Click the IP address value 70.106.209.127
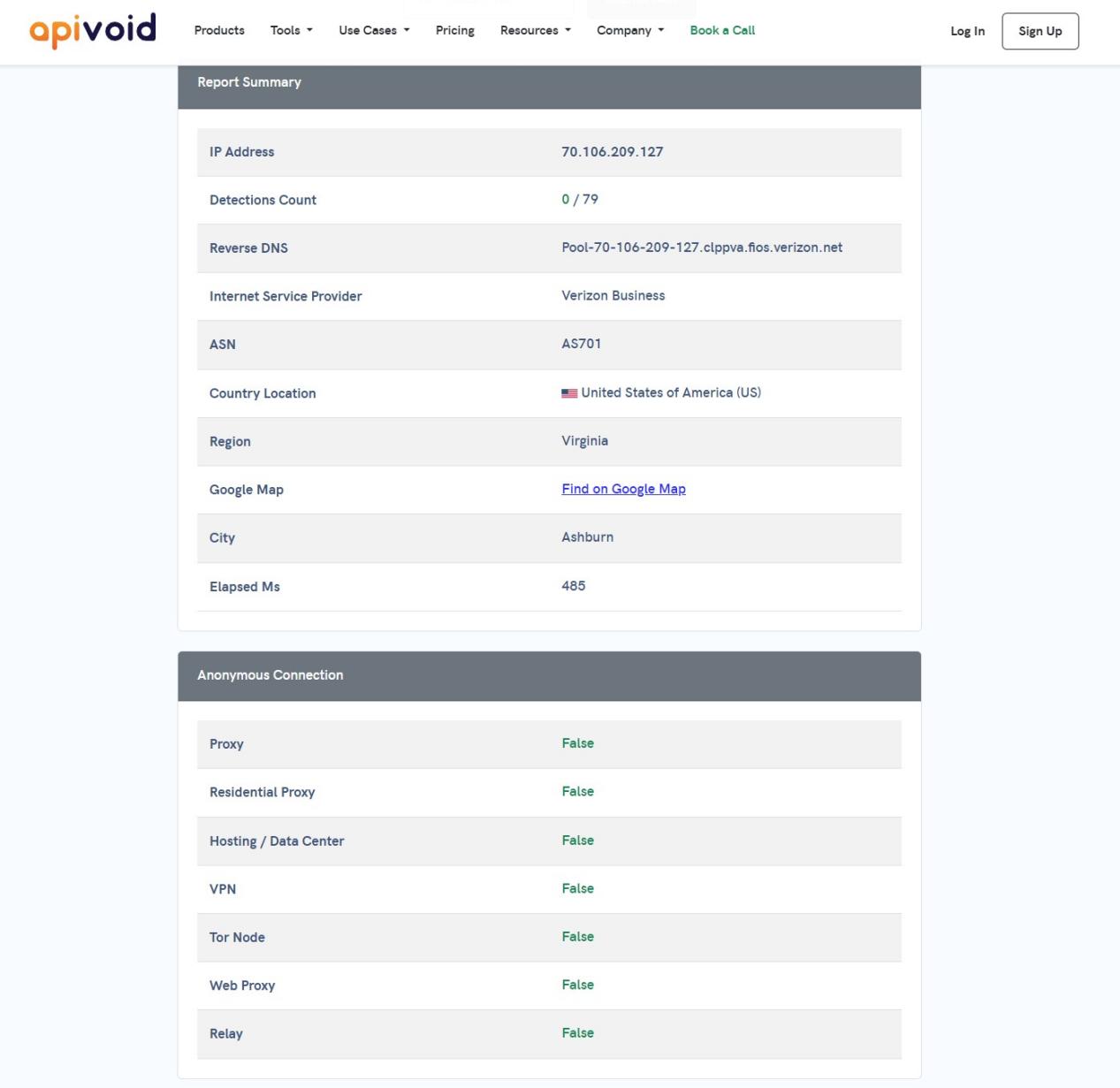 pos(613,152)
